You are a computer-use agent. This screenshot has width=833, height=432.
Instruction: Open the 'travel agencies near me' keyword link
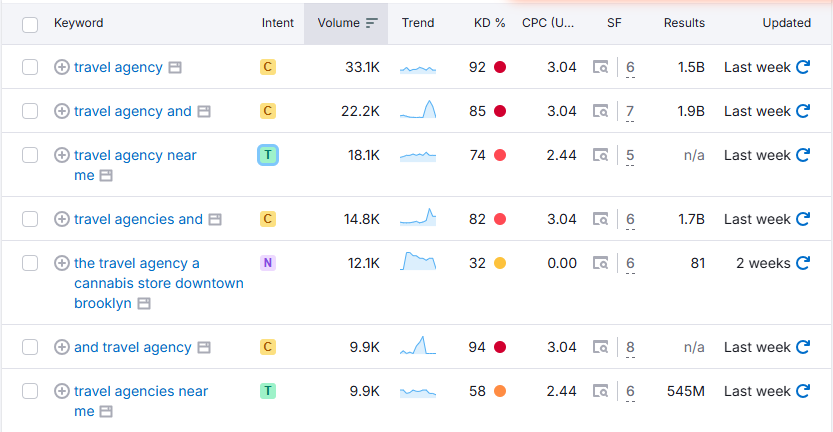pos(140,391)
